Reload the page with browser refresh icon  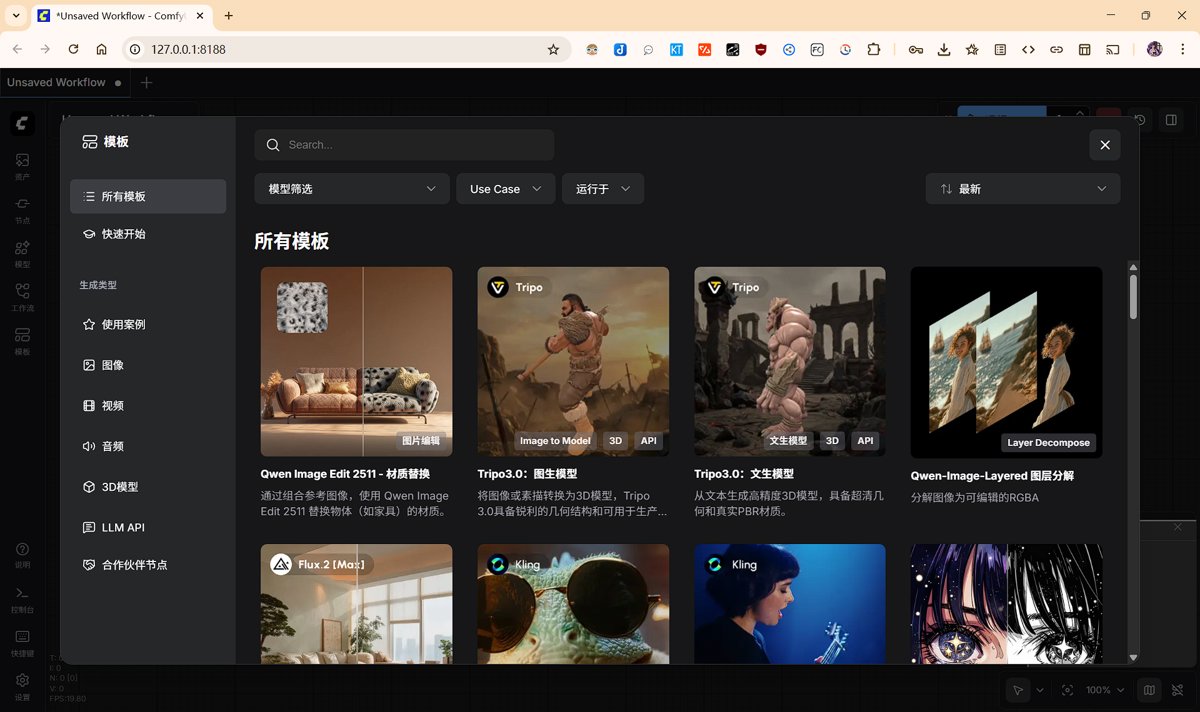click(73, 49)
